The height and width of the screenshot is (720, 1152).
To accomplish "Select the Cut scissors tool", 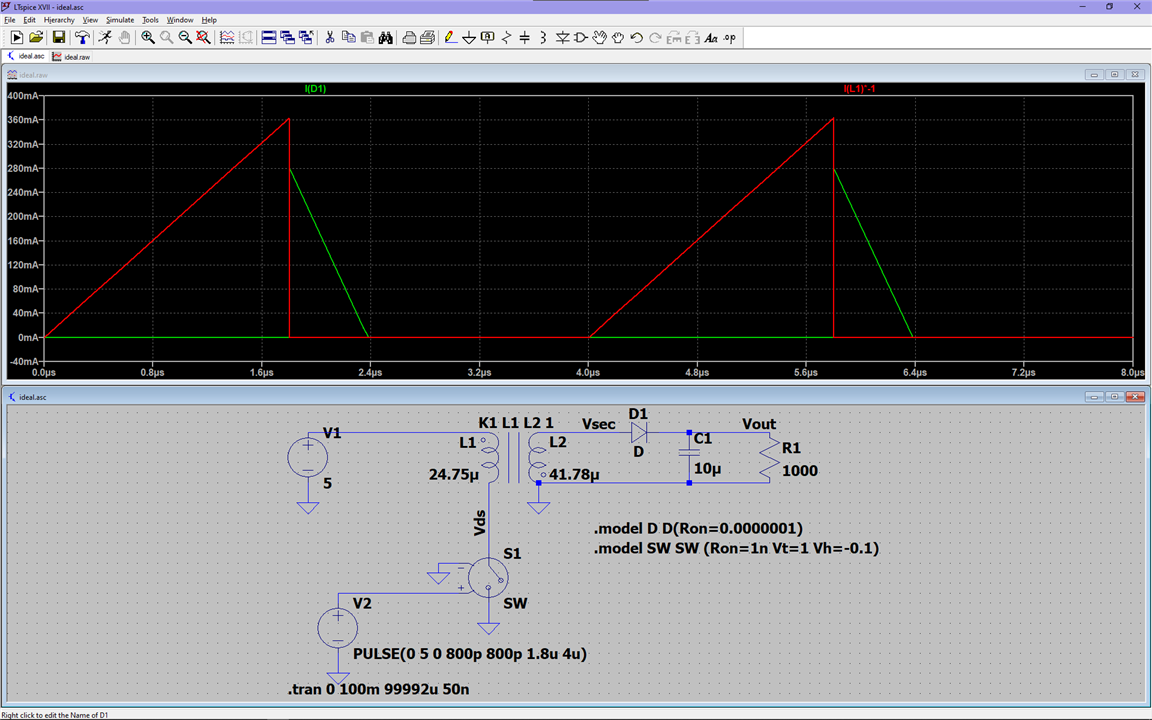I will pos(329,38).
